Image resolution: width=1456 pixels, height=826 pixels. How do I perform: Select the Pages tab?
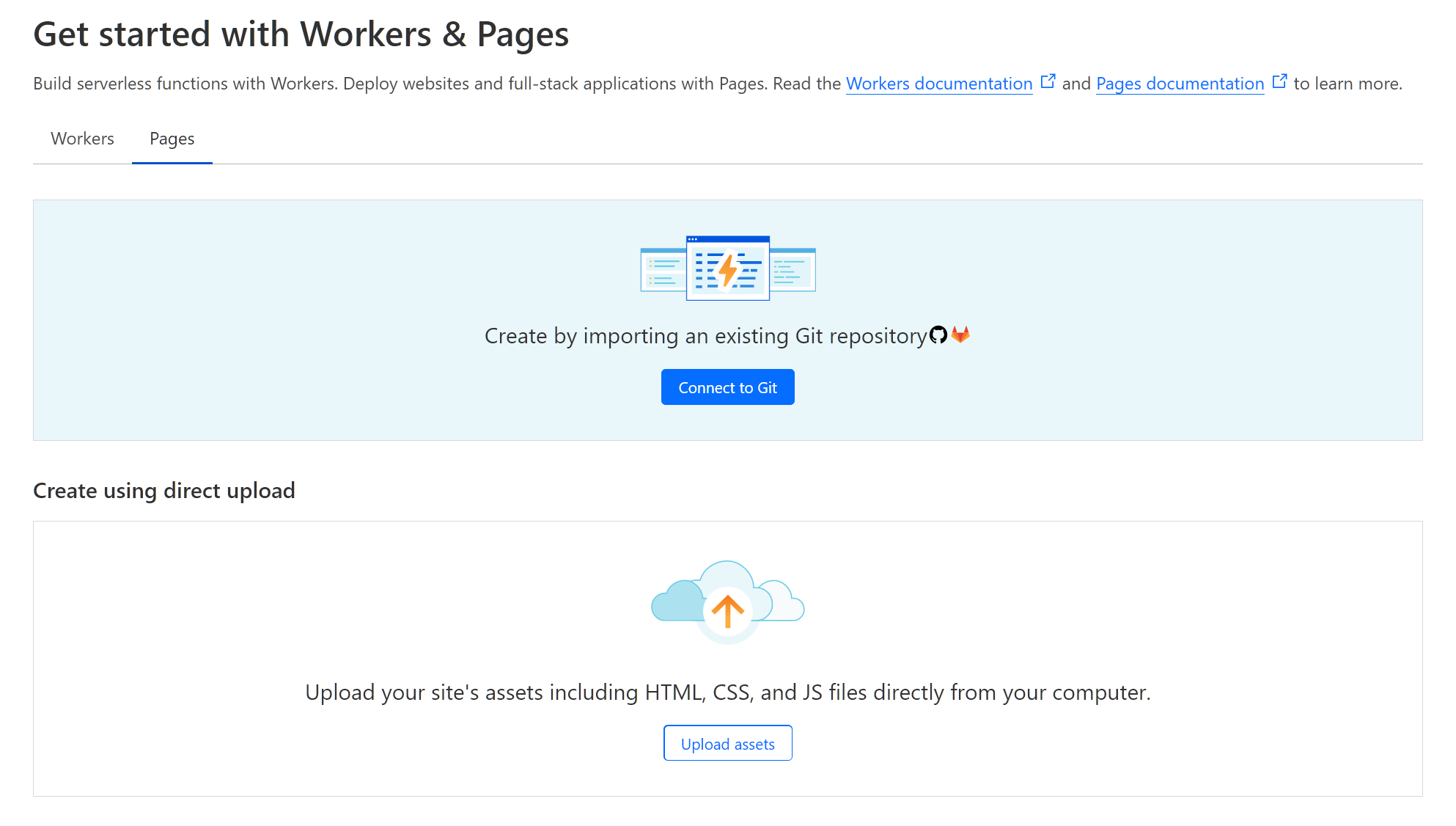[172, 139]
